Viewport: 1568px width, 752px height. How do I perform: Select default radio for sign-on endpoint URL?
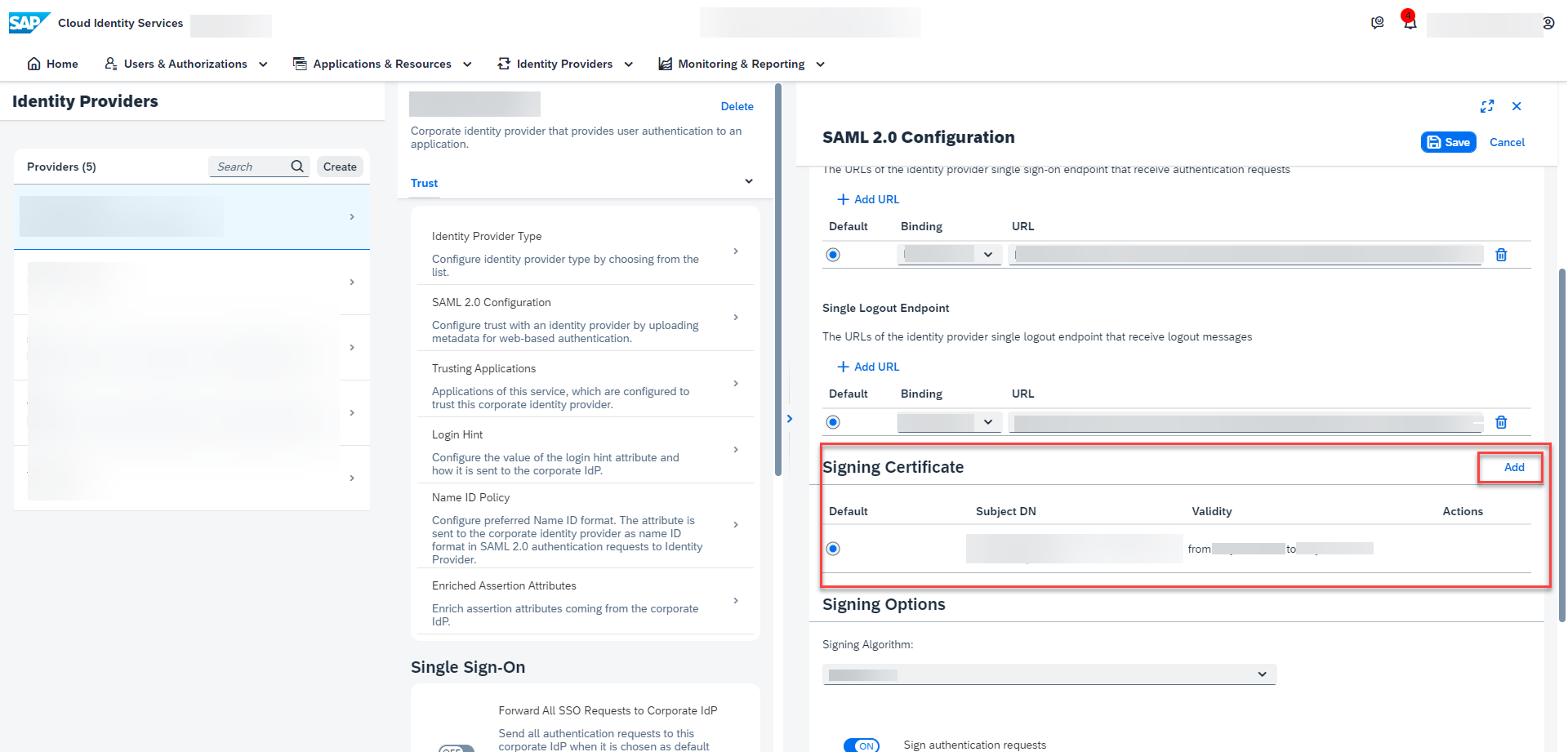pyautogui.click(x=833, y=255)
